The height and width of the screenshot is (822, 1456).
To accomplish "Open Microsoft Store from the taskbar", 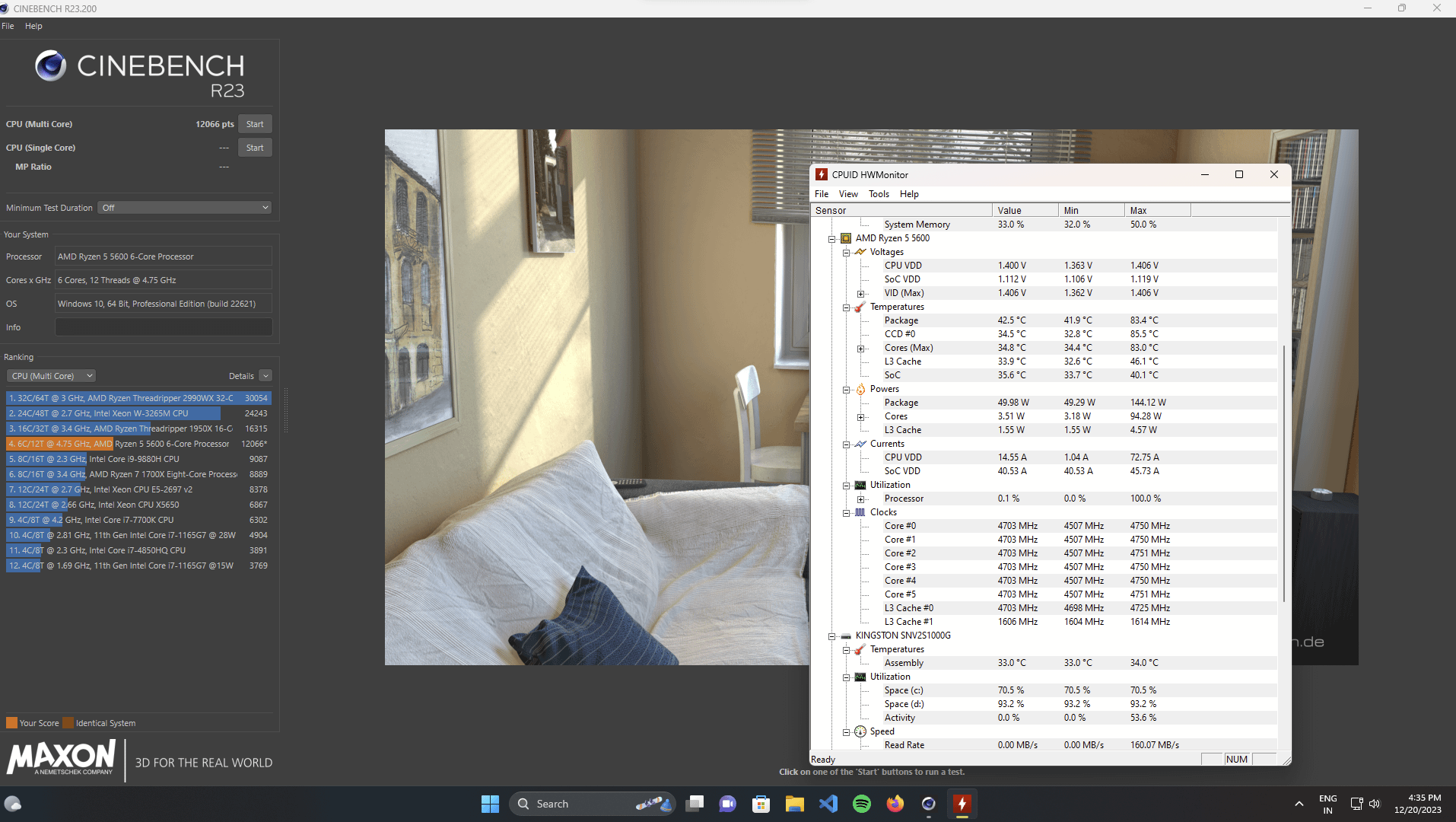I will tap(761, 804).
